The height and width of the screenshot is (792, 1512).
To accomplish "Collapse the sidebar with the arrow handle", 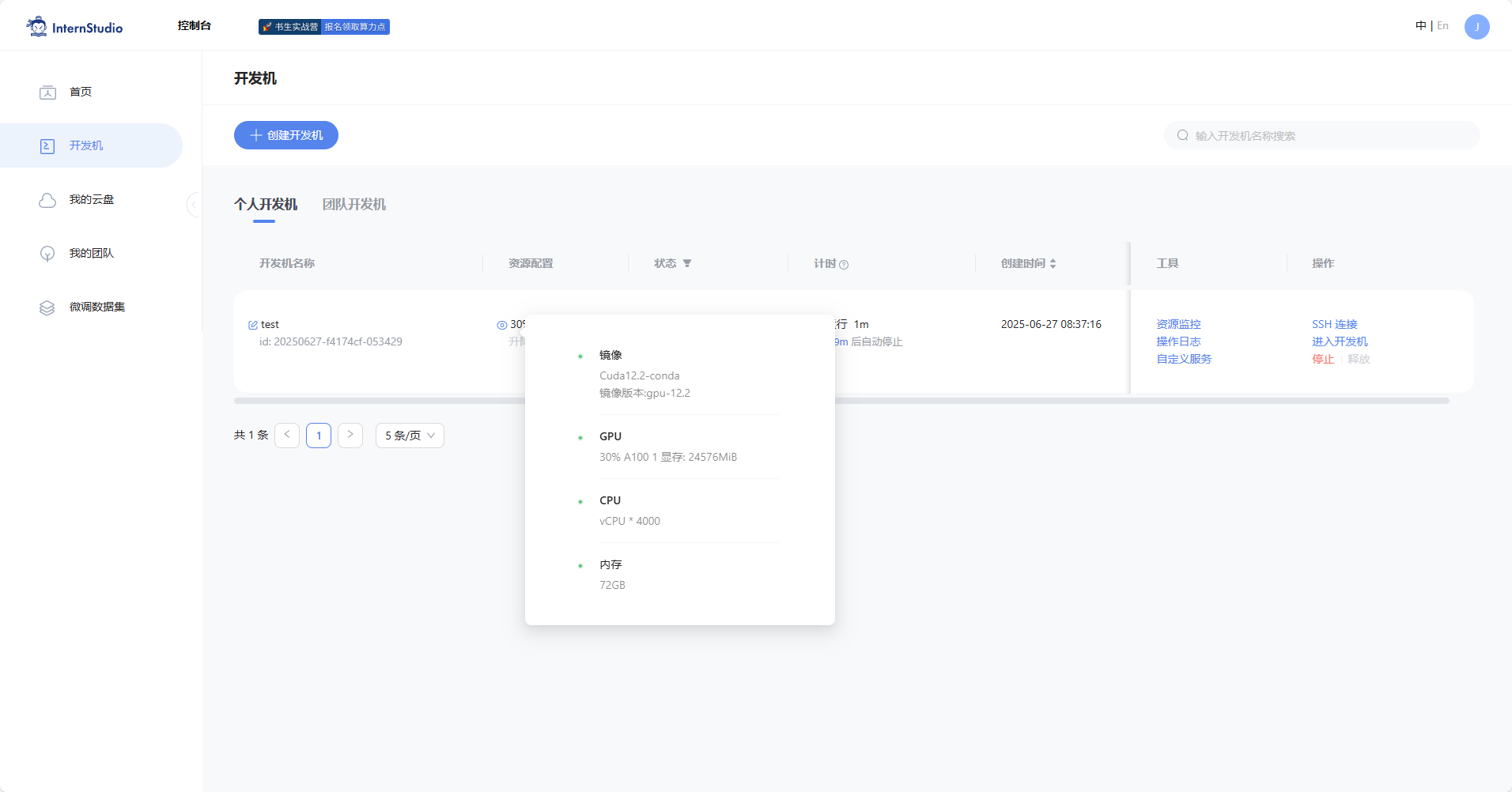I will point(194,205).
